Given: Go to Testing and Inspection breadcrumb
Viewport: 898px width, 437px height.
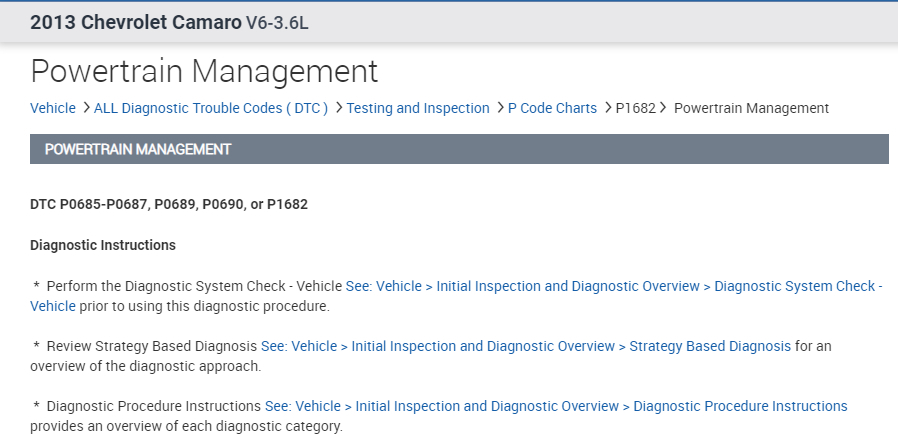Looking at the screenshot, I should [x=418, y=108].
